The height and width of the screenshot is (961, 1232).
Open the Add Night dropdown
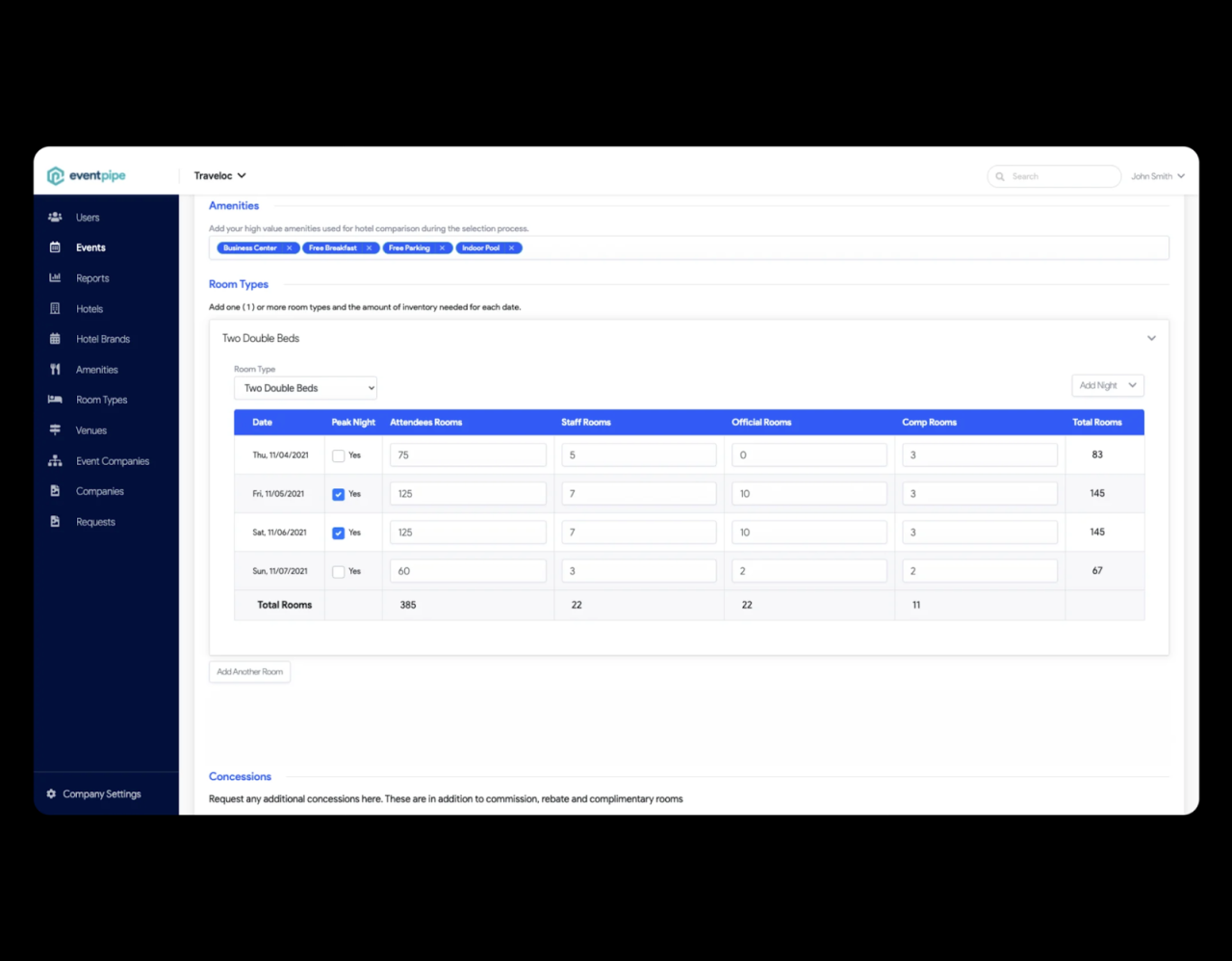coord(1107,385)
